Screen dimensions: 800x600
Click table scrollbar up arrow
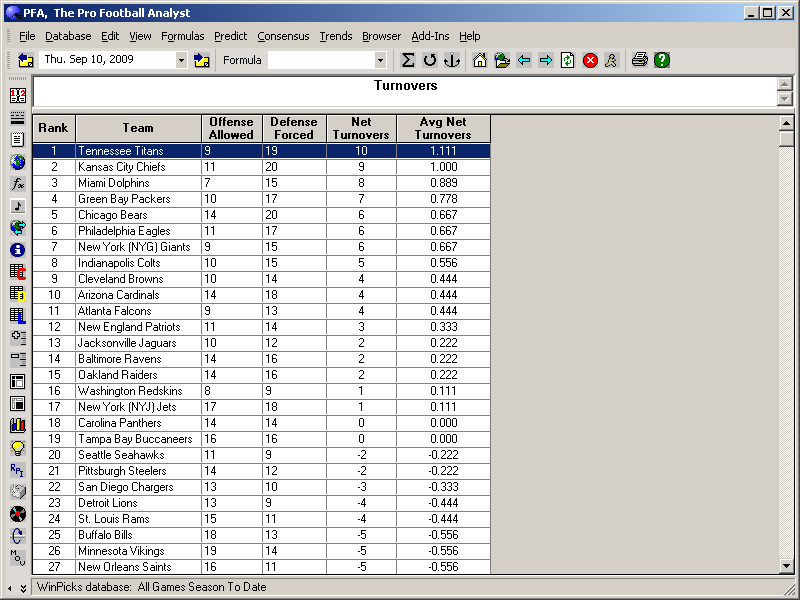[x=786, y=123]
